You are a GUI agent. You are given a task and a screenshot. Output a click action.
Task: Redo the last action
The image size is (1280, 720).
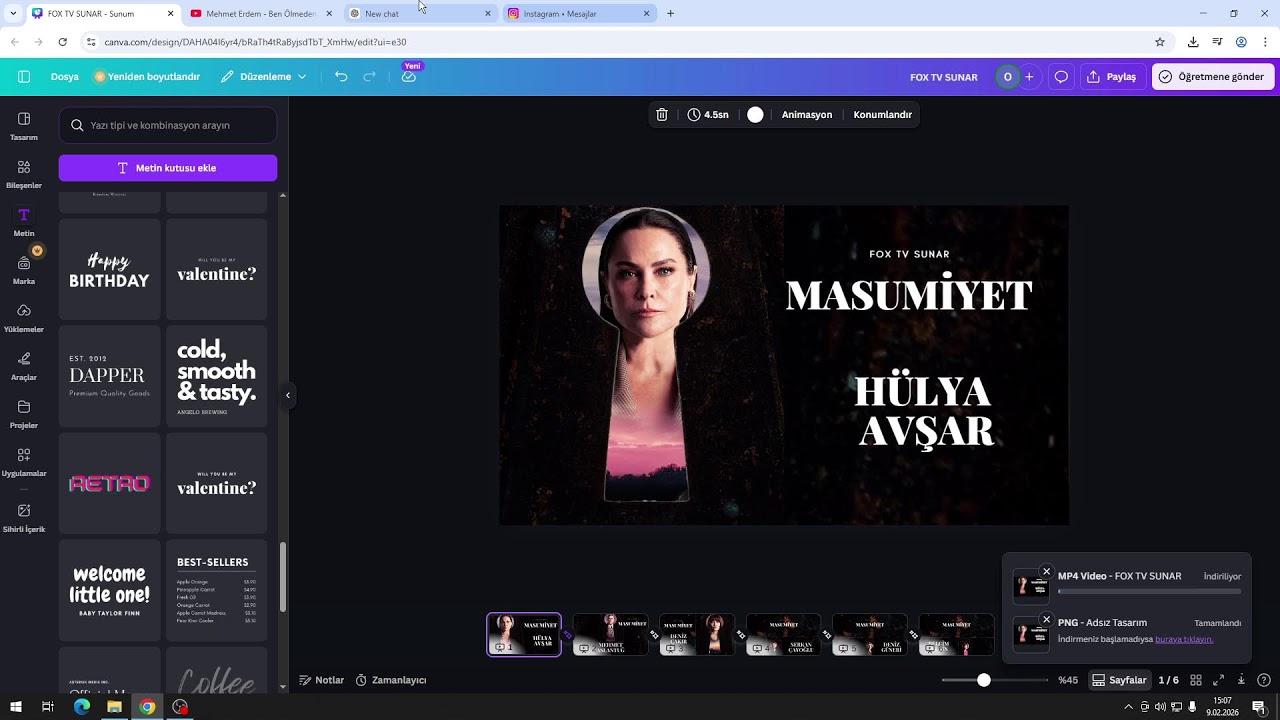coord(369,76)
